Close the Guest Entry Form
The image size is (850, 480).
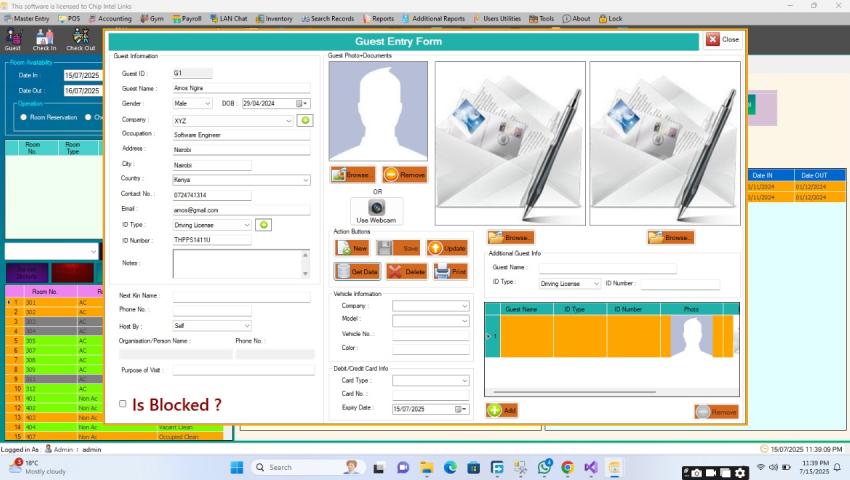723,40
